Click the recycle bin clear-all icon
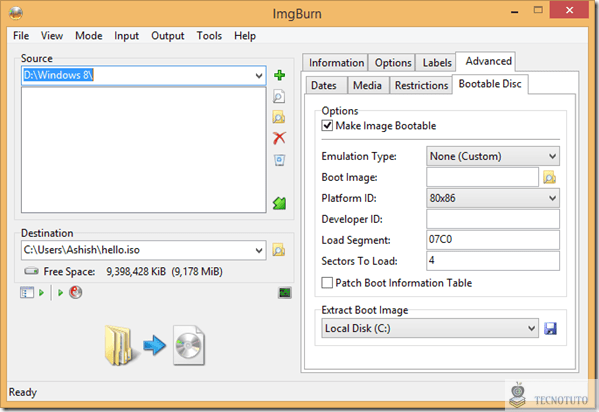Screen dimensions: 599x412 click(x=279, y=159)
